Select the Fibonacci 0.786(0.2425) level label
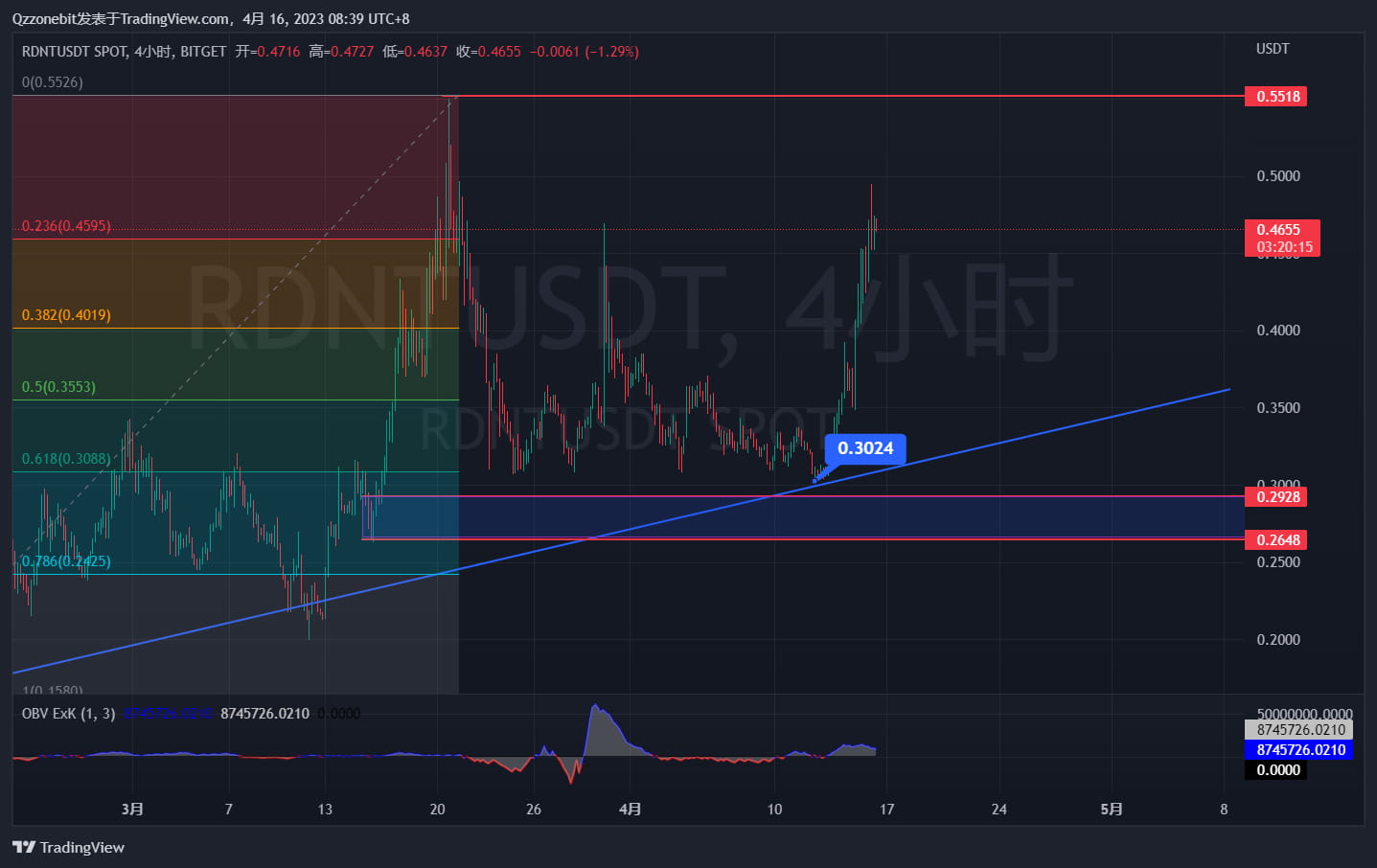 pos(66,561)
